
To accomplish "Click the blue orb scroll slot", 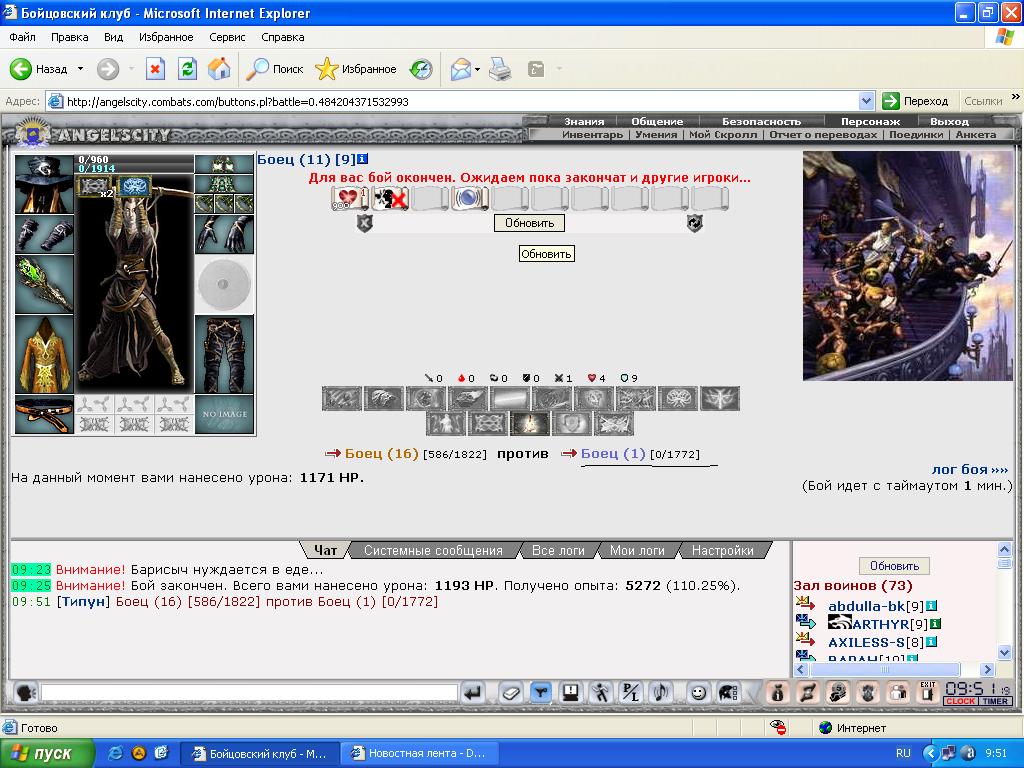I will point(469,198).
